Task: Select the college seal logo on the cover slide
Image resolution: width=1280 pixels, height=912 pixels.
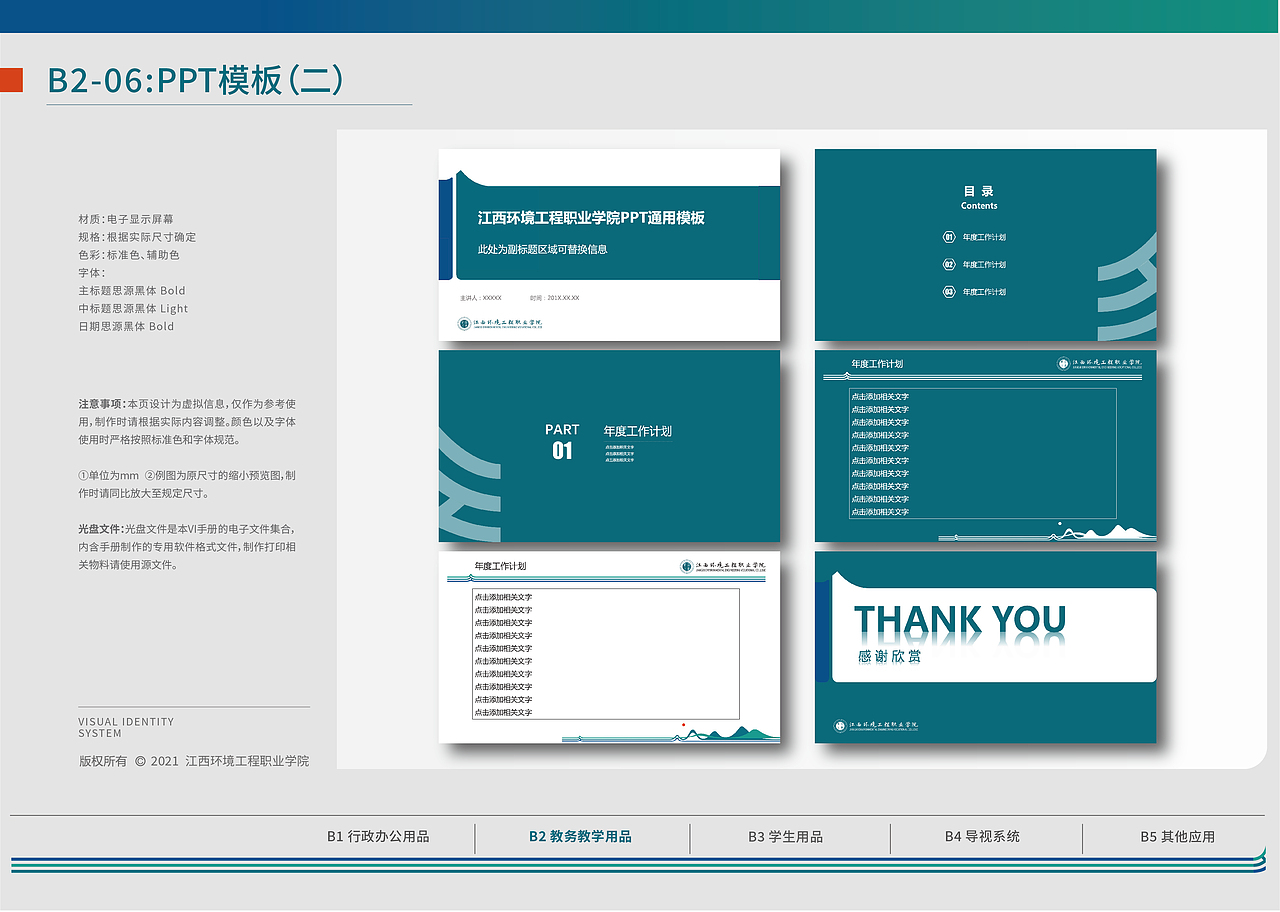Action: (462, 322)
